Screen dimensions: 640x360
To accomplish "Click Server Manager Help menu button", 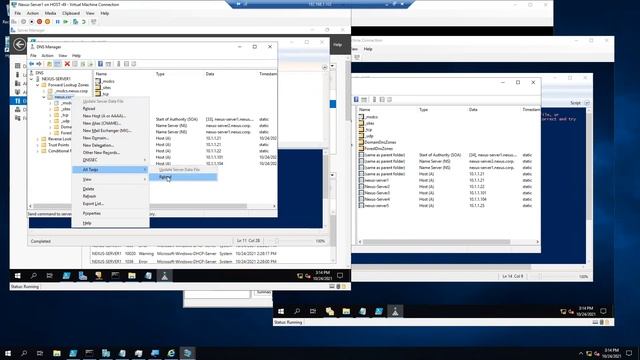I will [337, 44].
